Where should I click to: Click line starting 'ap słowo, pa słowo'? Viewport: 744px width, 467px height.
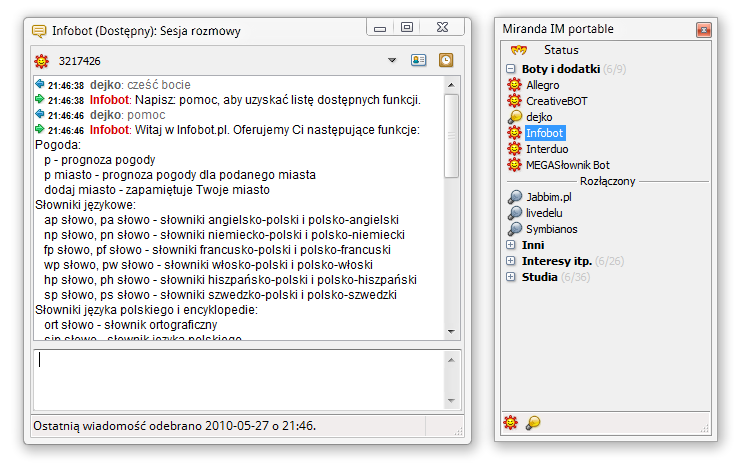click(x=221, y=220)
